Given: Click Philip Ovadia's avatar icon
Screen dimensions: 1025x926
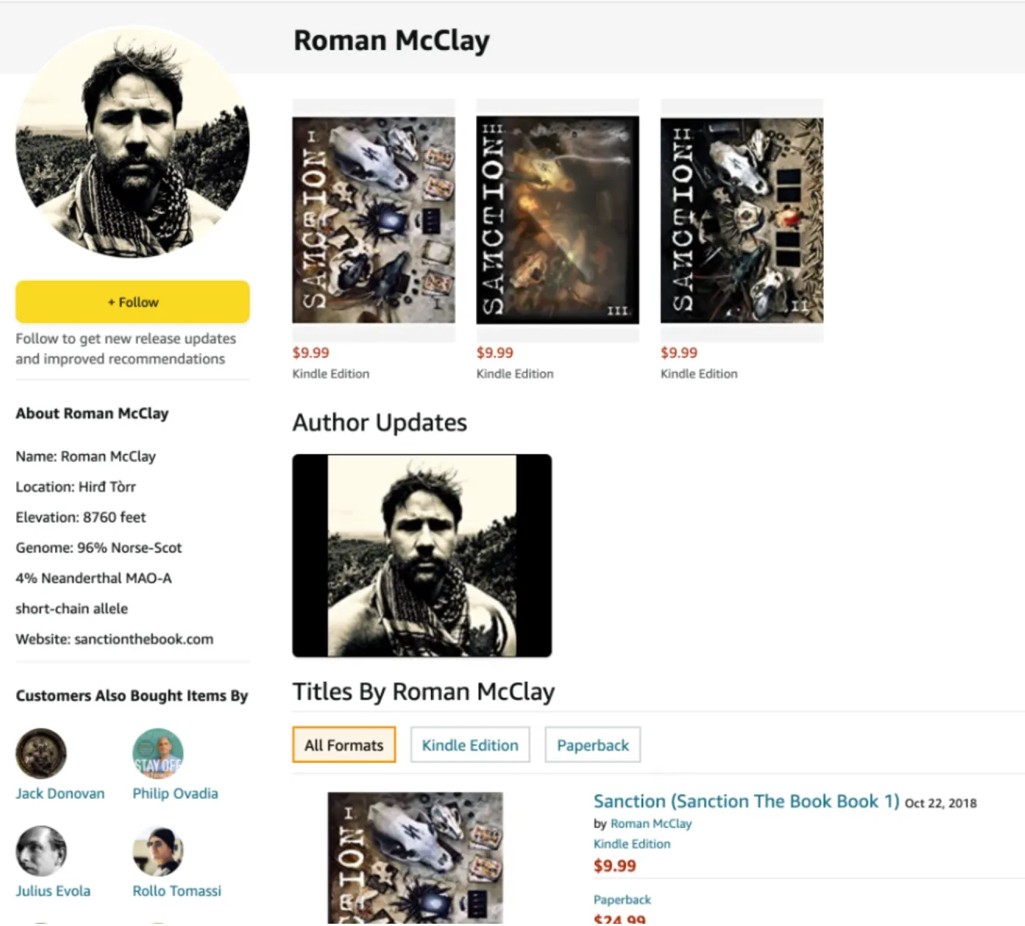Looking at the screenshot, I should point(158,753).
